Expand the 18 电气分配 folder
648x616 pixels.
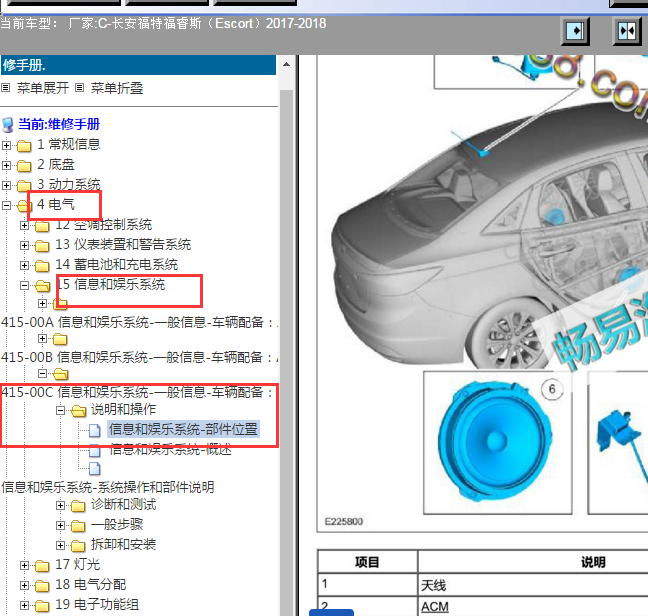24,585
